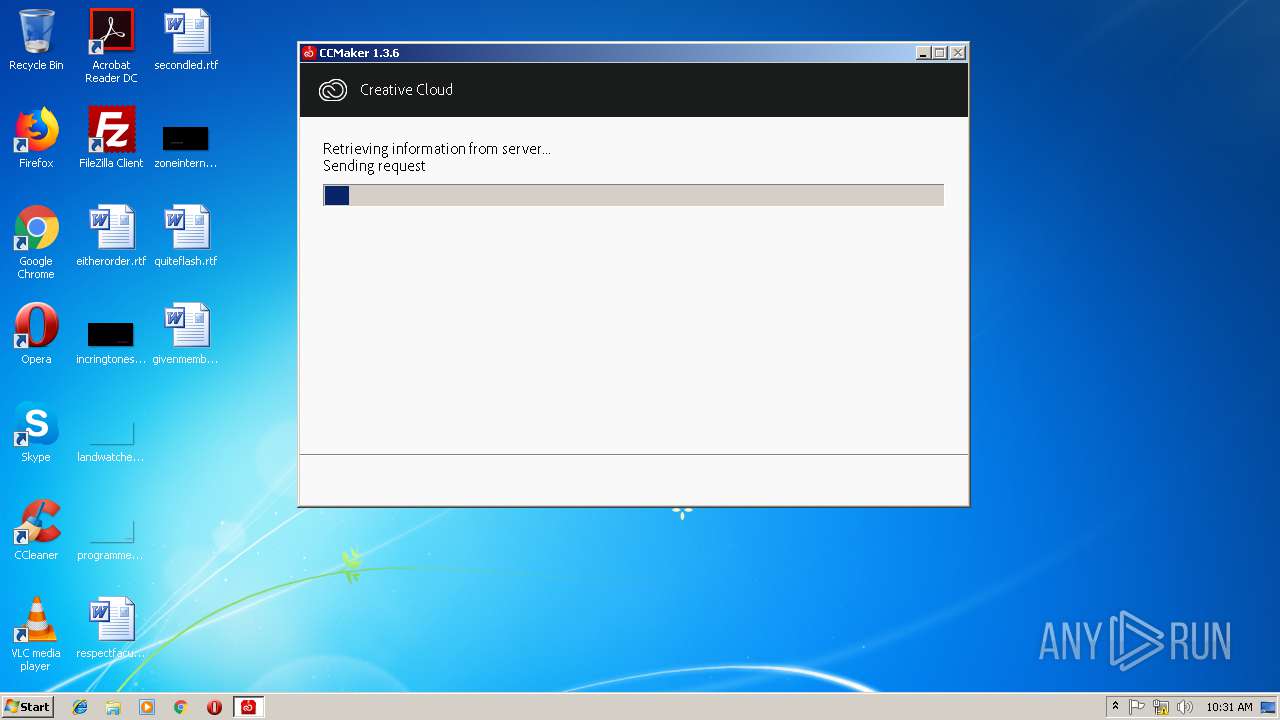Select the zoneintern... desktop file
Viewport: 1280px width, 720px height.
pyautogui.click(x=186, y=146)
